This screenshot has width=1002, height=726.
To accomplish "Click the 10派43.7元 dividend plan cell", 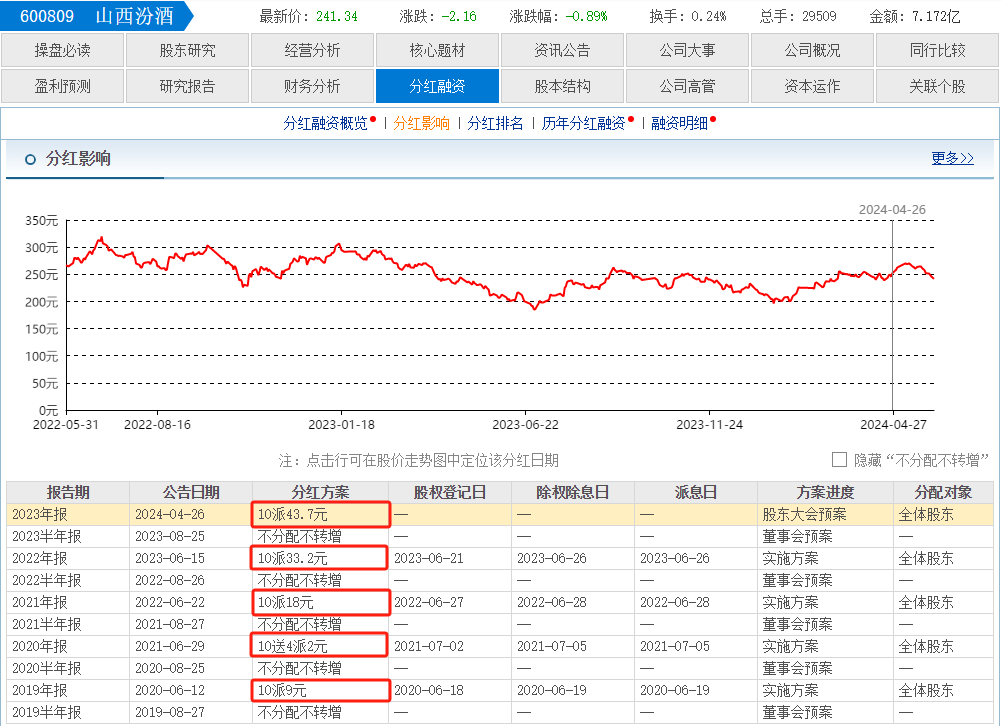I will pyautogui.click(x=320, y=514).
